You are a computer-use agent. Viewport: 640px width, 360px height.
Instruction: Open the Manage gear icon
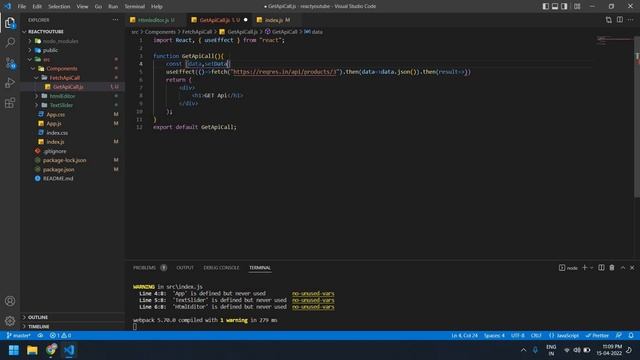[x=10, y=321]
